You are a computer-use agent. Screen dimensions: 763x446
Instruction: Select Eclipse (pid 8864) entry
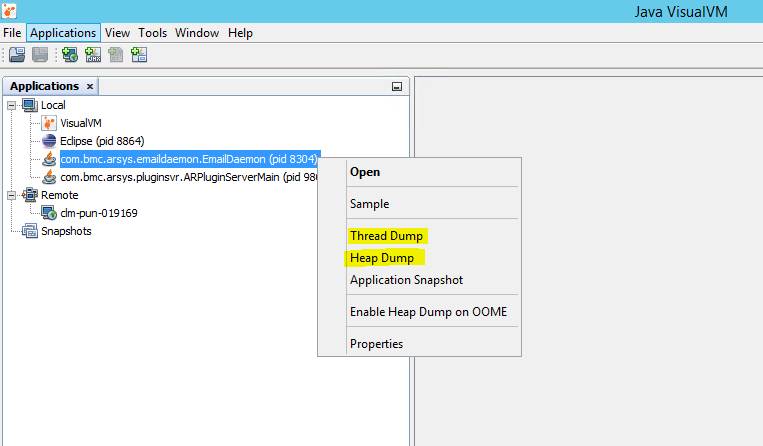(x=102, y=141)
